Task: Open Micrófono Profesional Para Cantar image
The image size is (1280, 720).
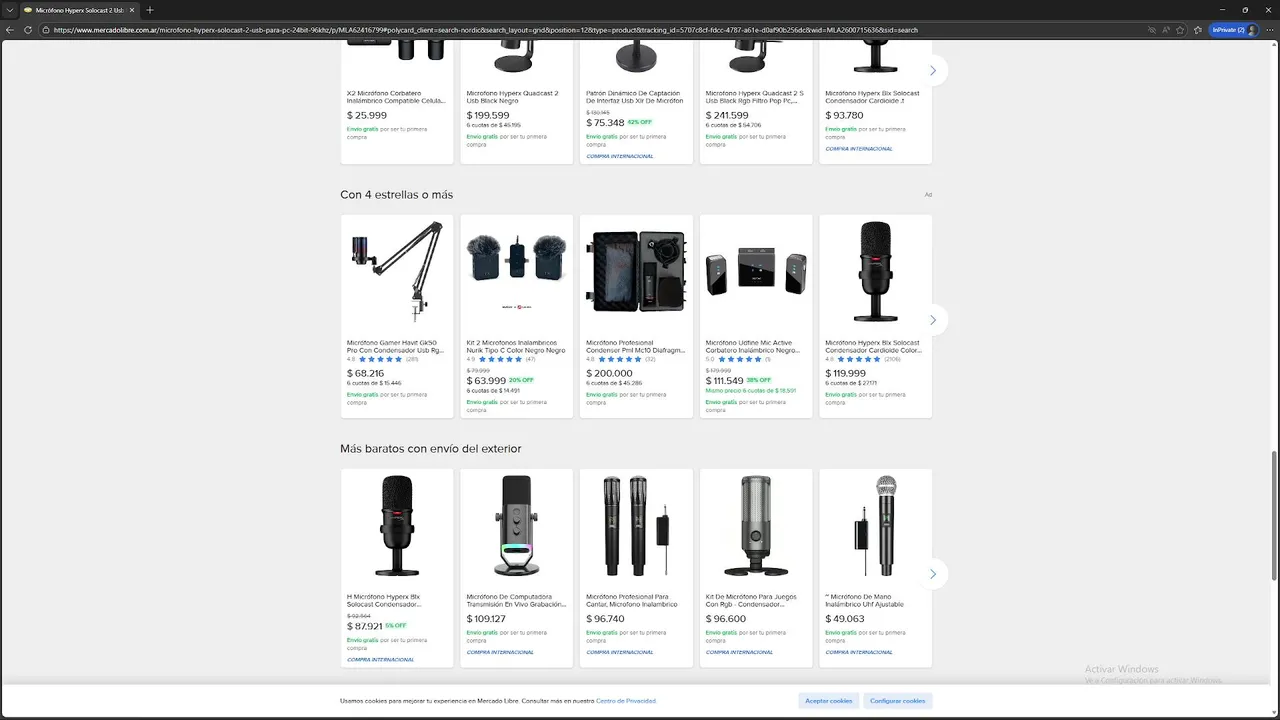Action: point(636,527)
